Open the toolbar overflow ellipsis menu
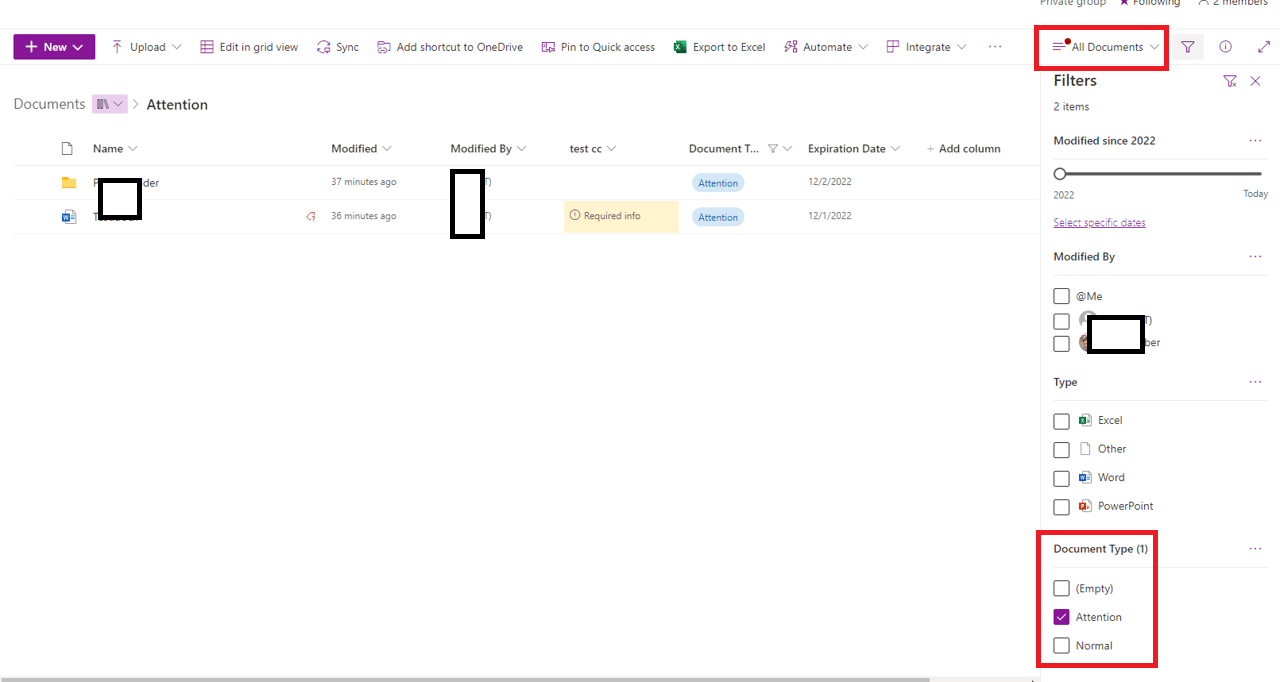The width and height of the screenshot is (1280, 682). 995,47
